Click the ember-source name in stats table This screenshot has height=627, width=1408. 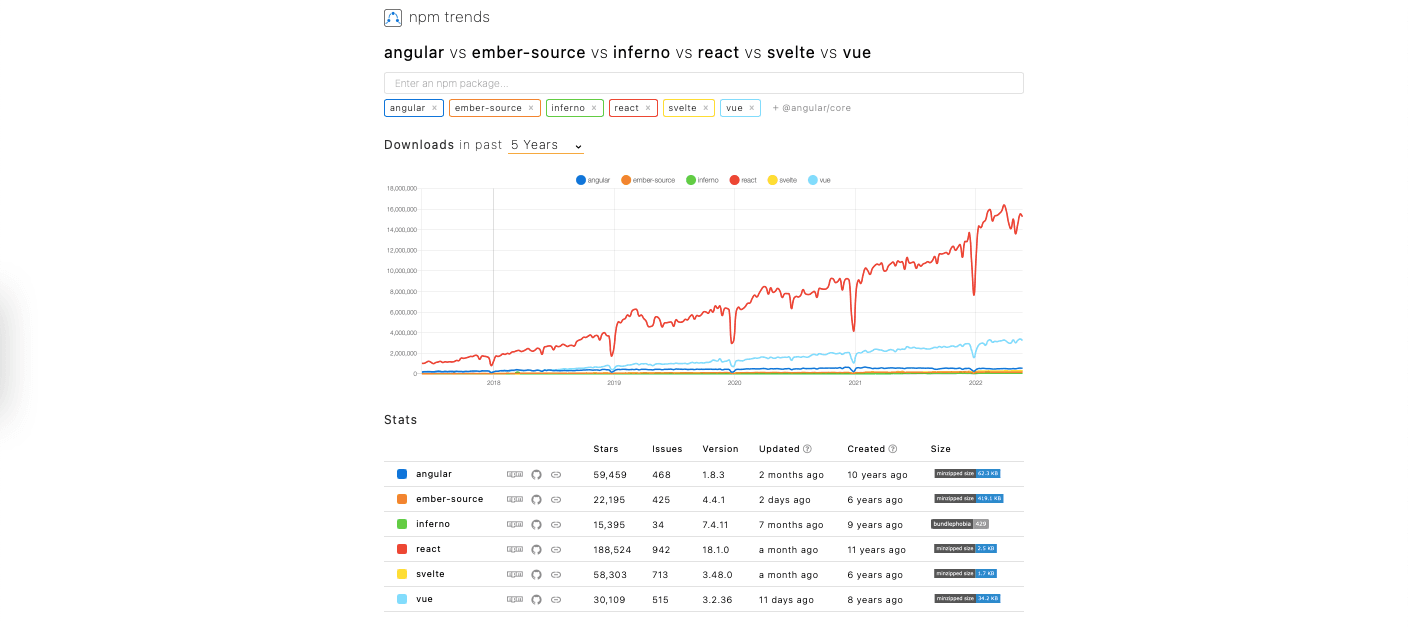(x=450, y=499)
